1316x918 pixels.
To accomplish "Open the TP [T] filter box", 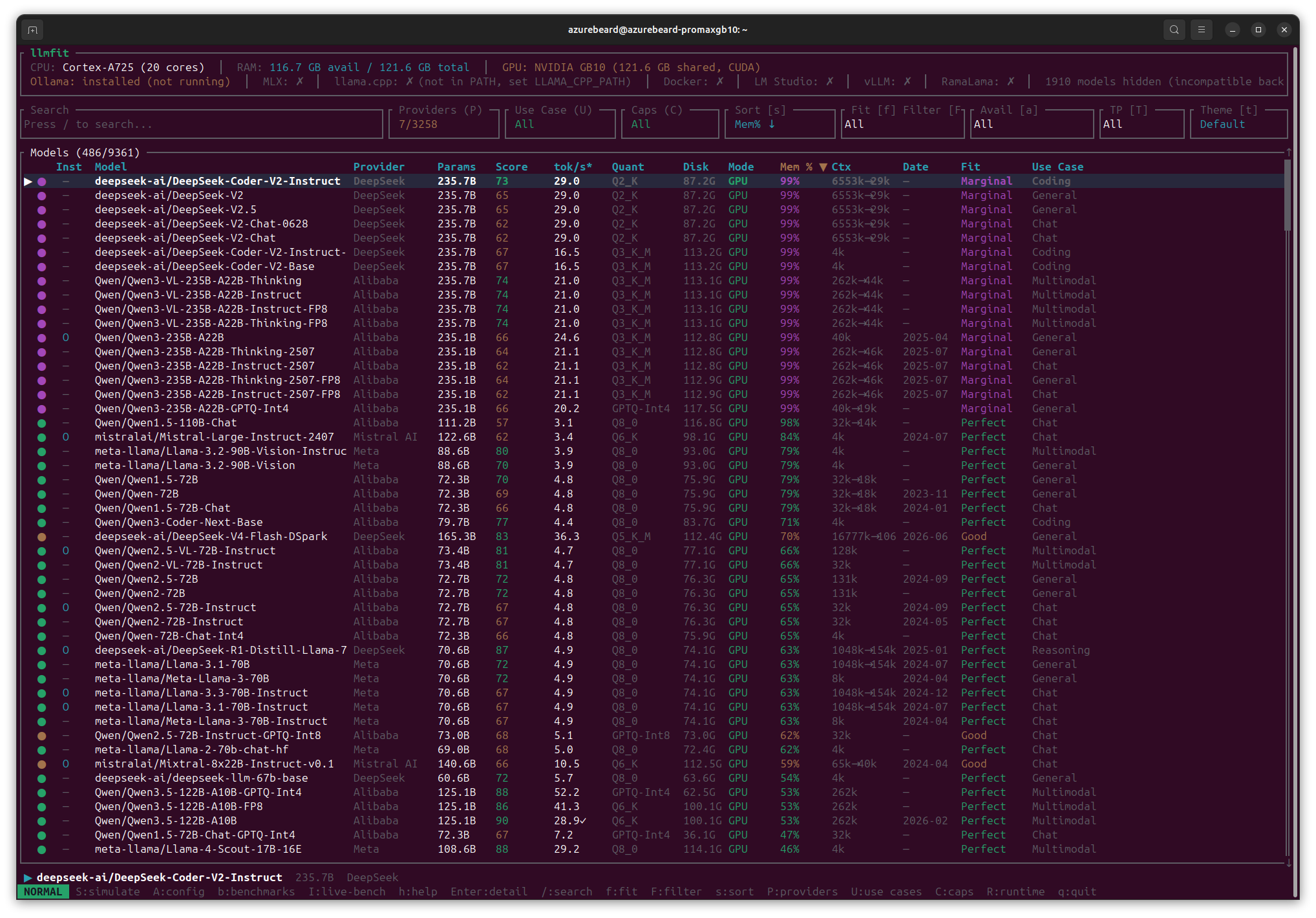I will point(1142,123).
